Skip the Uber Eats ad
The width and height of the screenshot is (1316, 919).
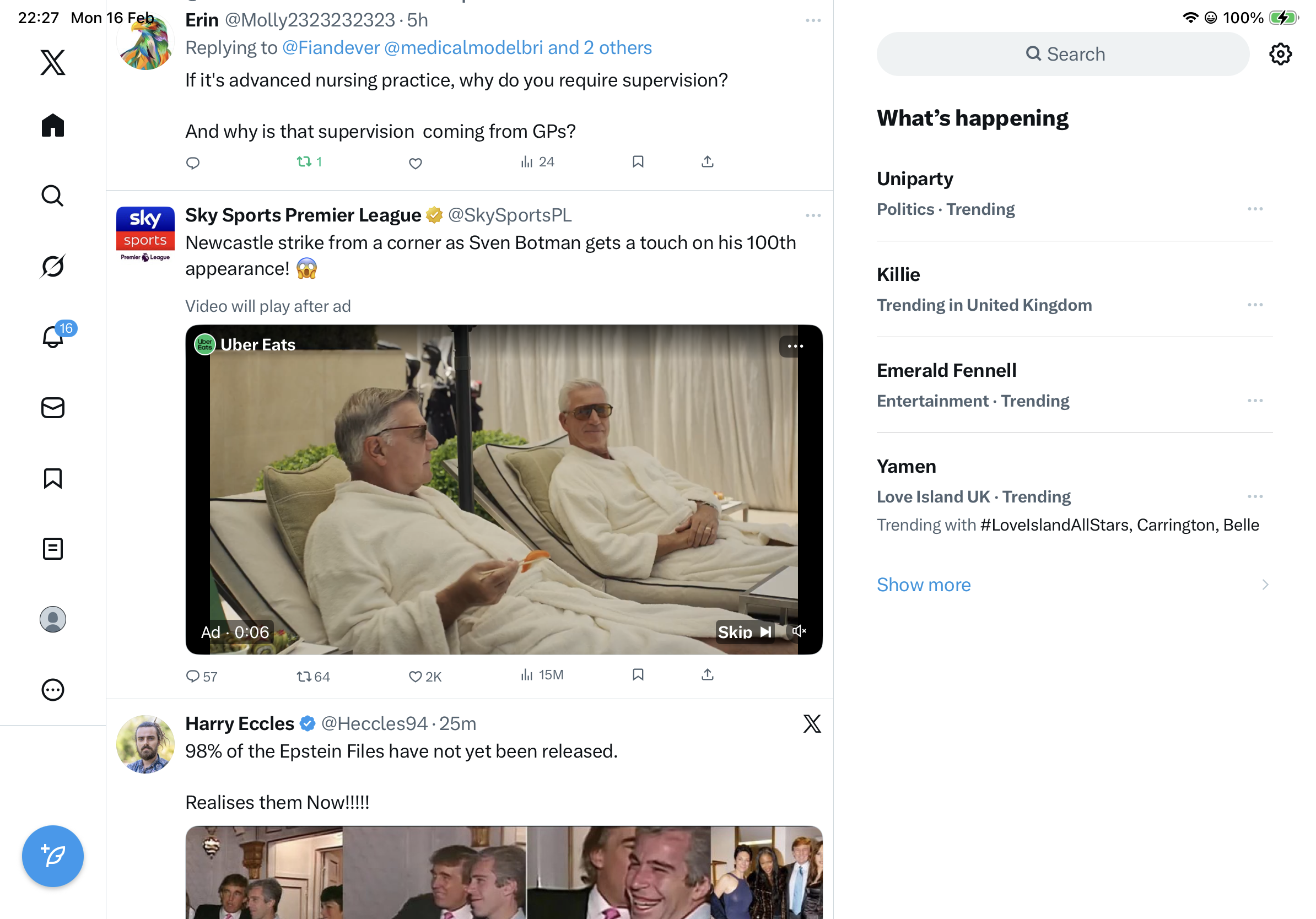[744, 632]
